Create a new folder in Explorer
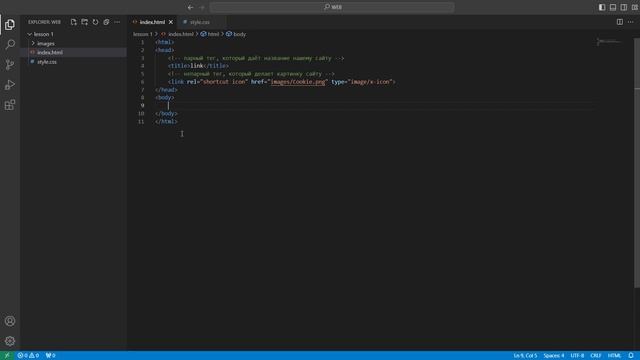The height and width of the screenshot is (360, 640). coord(84,22)
